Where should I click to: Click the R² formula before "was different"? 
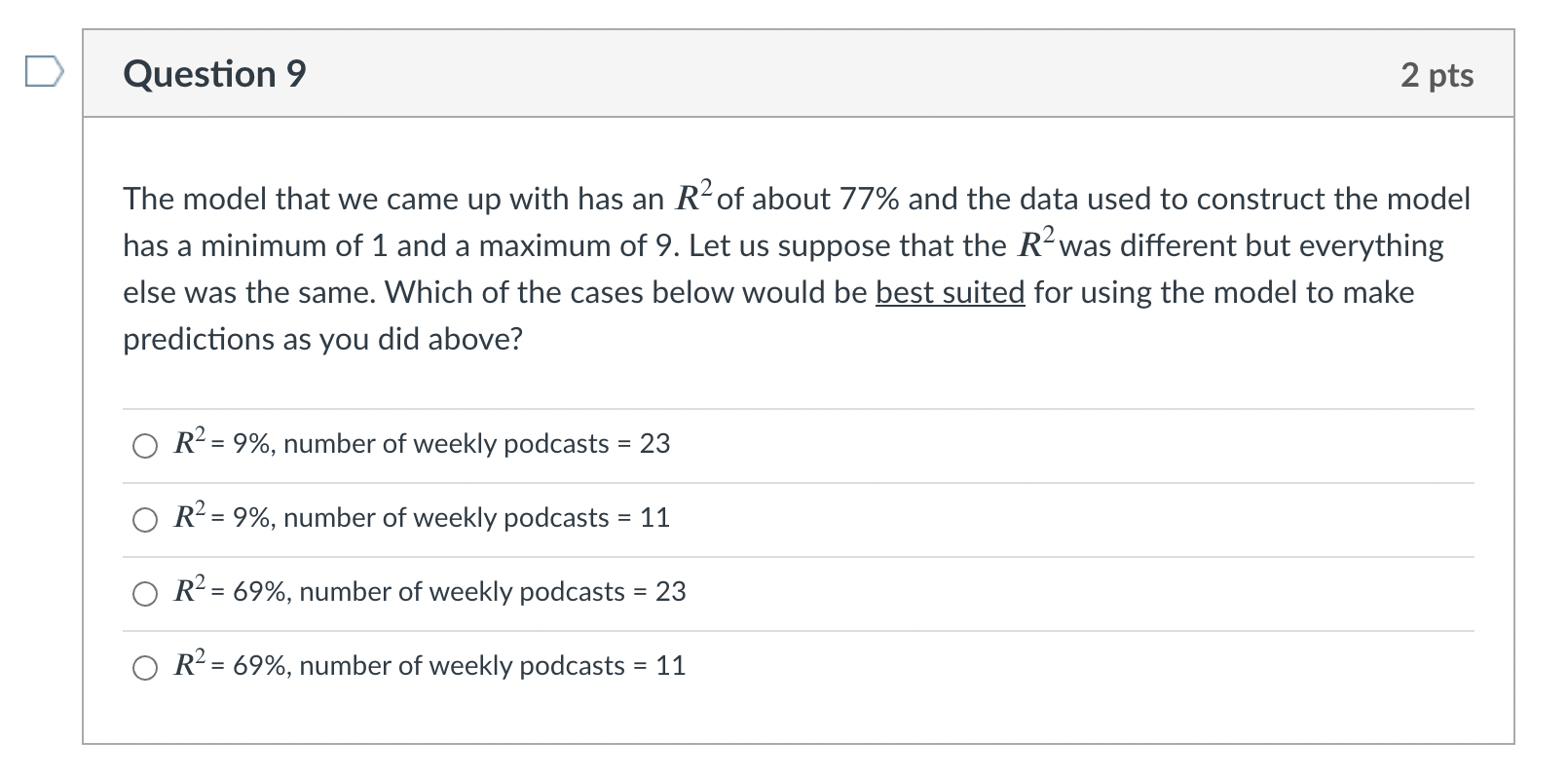[1036, 242]
